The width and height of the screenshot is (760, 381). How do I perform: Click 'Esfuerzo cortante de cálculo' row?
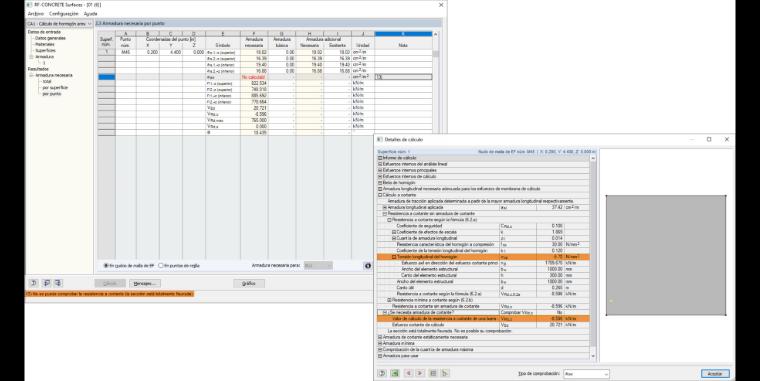483,325
